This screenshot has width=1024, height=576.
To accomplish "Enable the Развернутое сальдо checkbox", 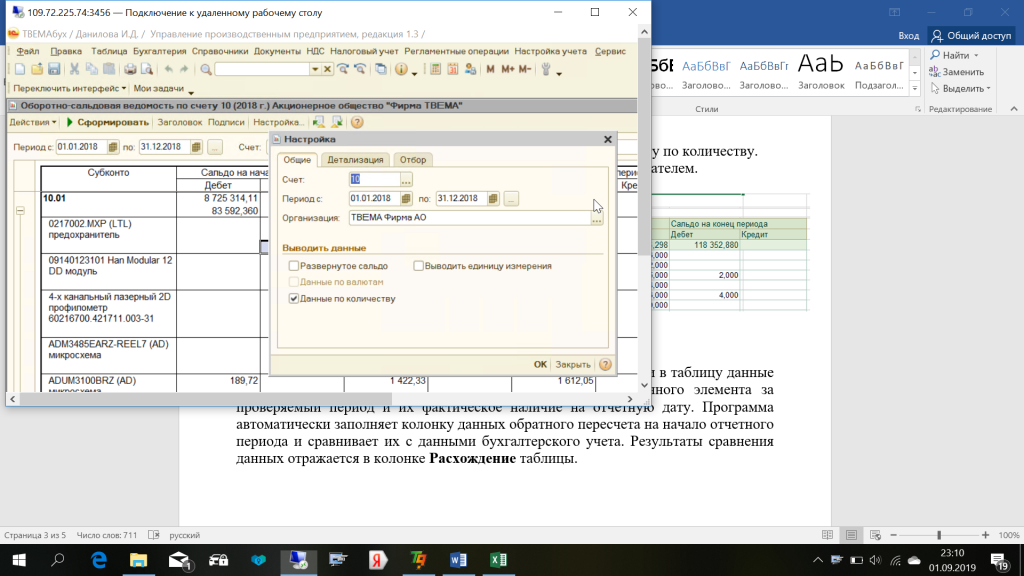I will (x=294, y=266).
